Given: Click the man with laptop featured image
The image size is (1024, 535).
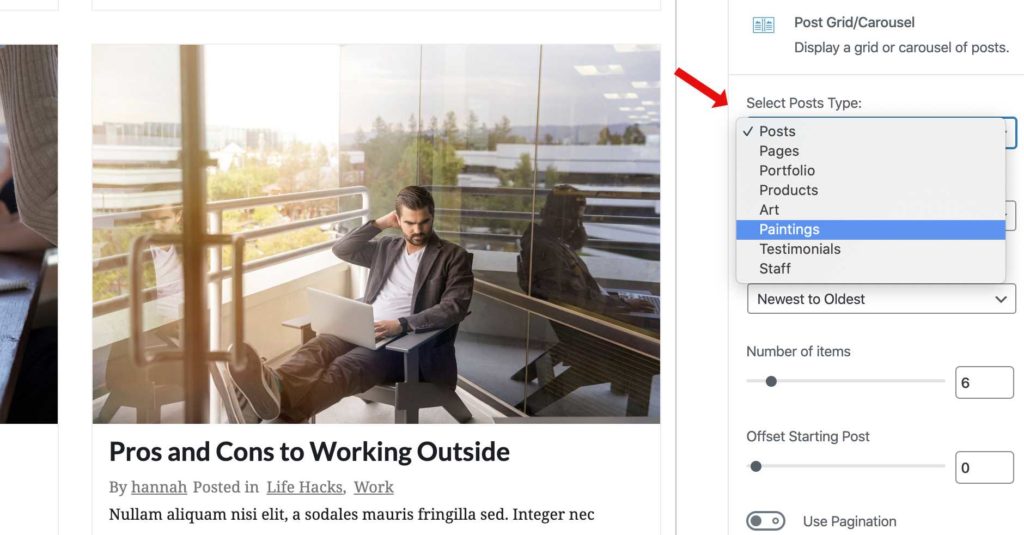Looking at the screenshot, I should pyautogui.click(x=376, y=234).
